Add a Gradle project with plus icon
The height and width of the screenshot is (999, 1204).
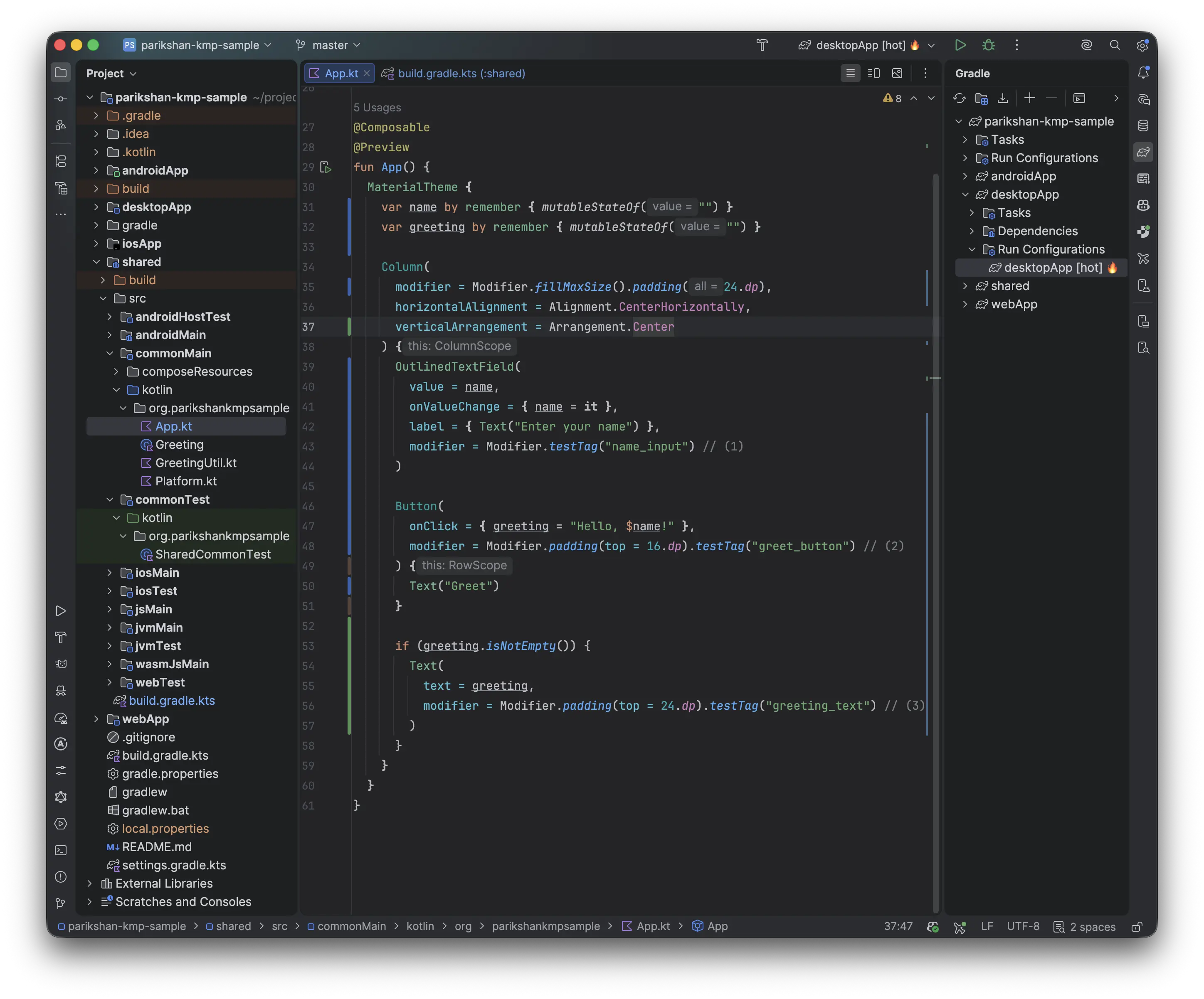point(1030,98)
